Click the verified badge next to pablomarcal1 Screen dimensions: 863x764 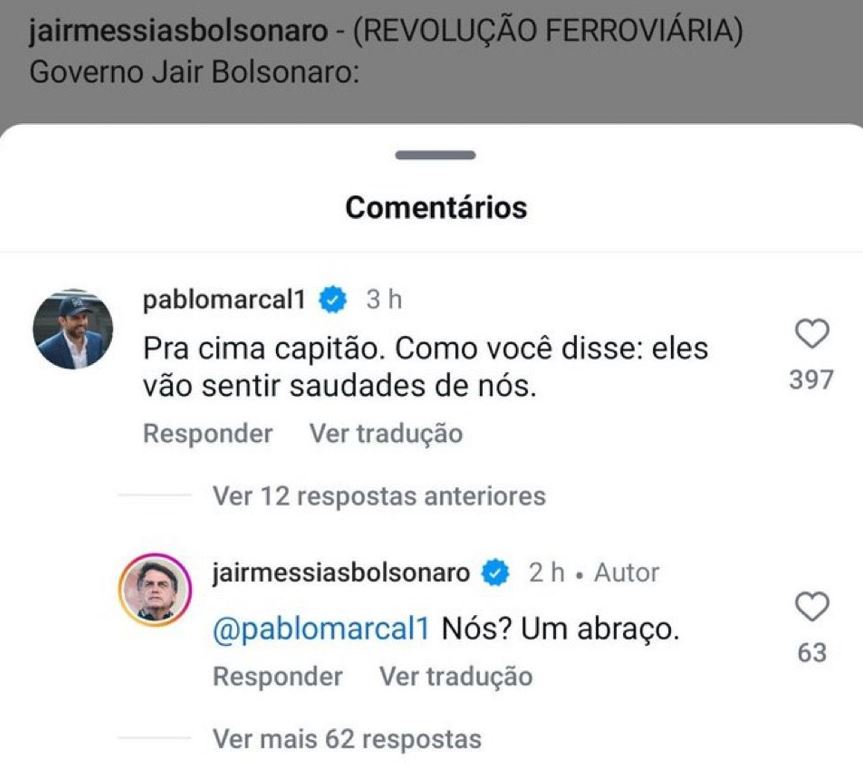330,296
